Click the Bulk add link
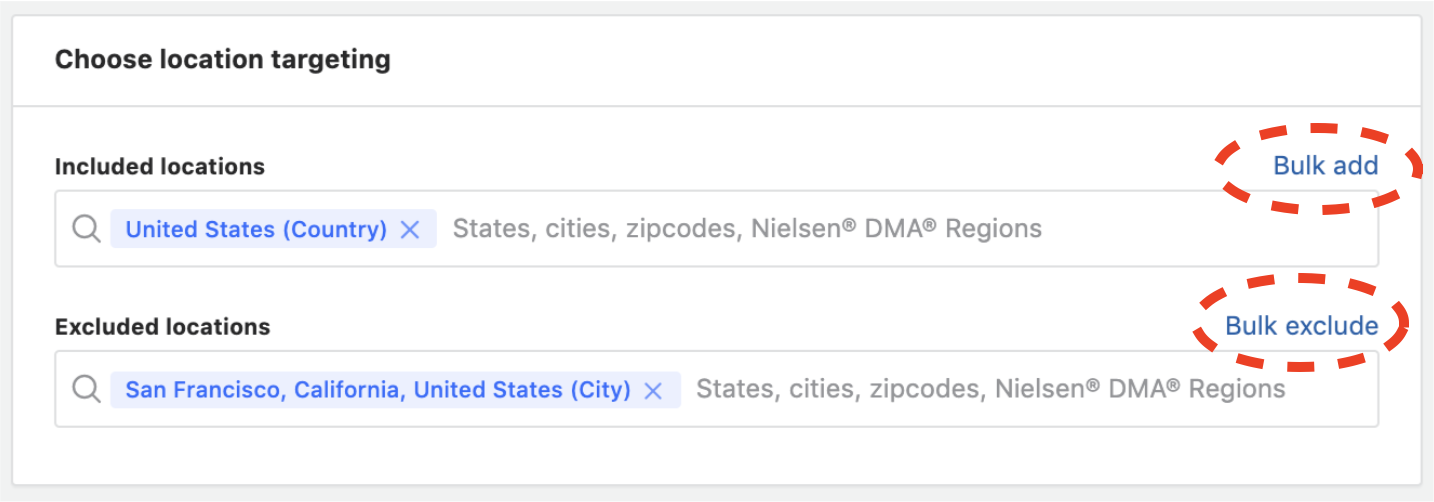This screenshot has width=1434, height=502. tap(1325, 166)
